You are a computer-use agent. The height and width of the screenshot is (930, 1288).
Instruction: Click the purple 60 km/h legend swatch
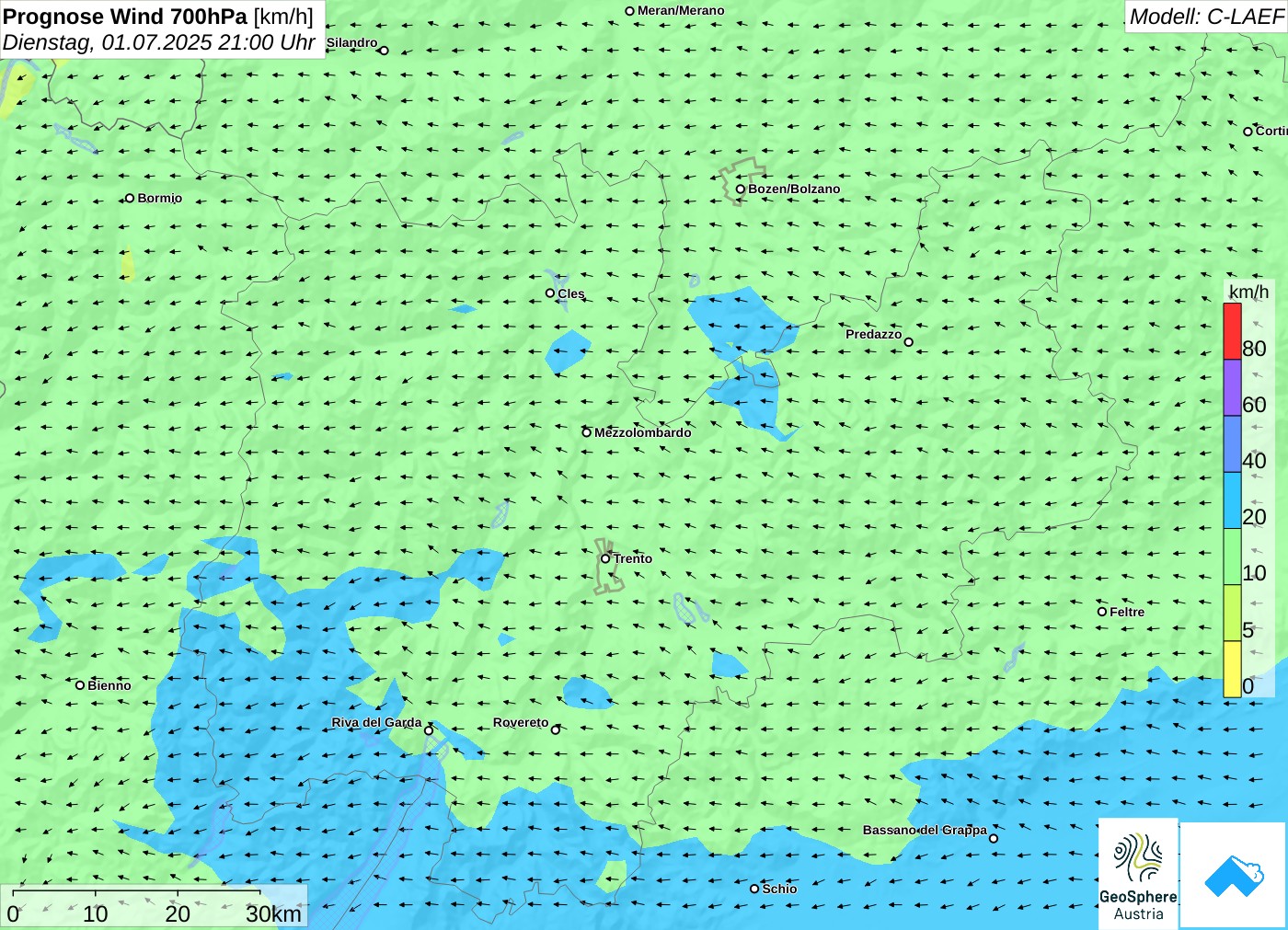[1232, 387]
